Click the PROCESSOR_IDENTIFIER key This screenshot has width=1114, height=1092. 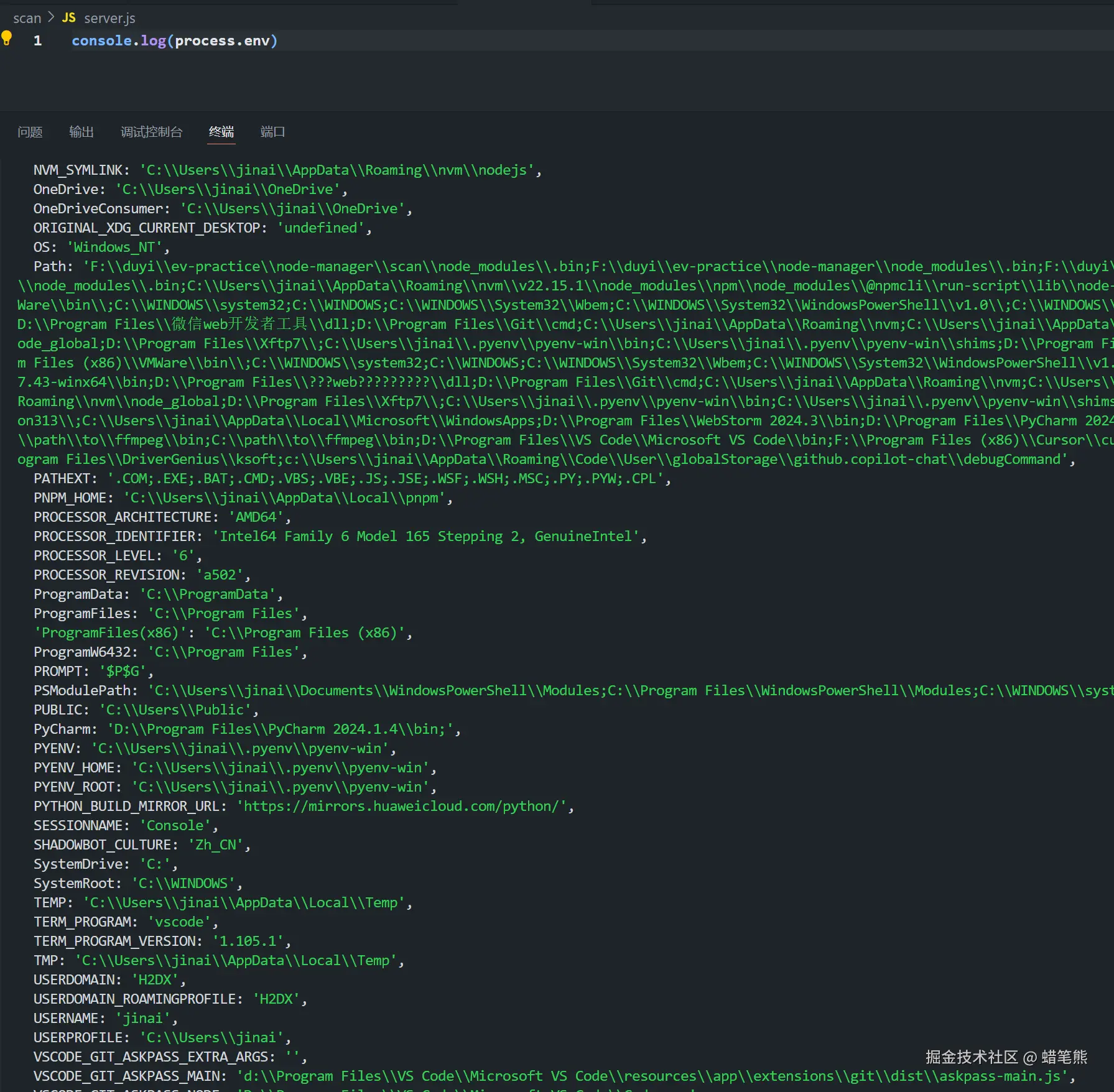[x=114, y=536]
